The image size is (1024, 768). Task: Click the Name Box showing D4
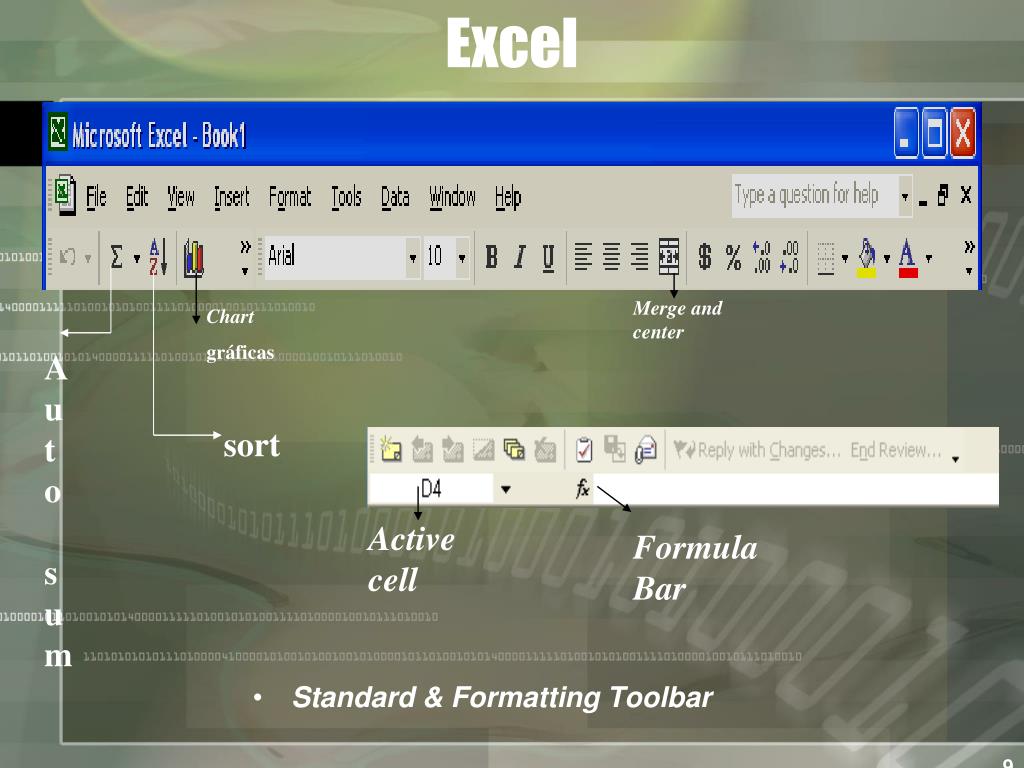tap(432, 488)
